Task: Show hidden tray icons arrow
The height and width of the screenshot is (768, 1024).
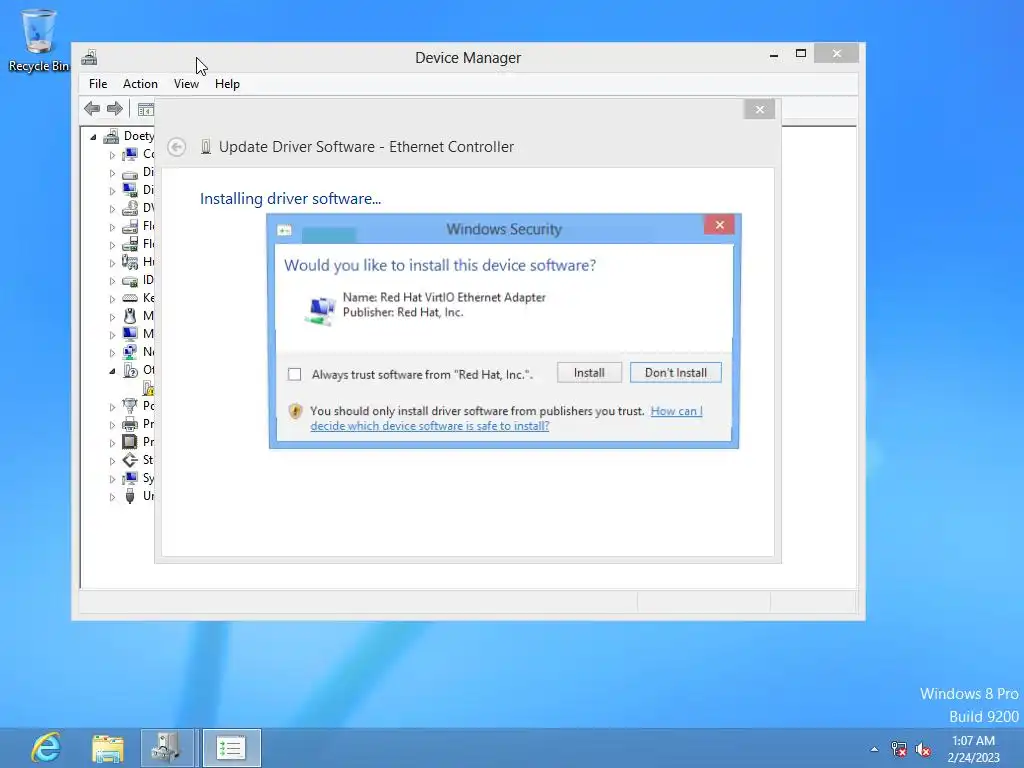Action: pyautogui.click(x=874, y=749)
